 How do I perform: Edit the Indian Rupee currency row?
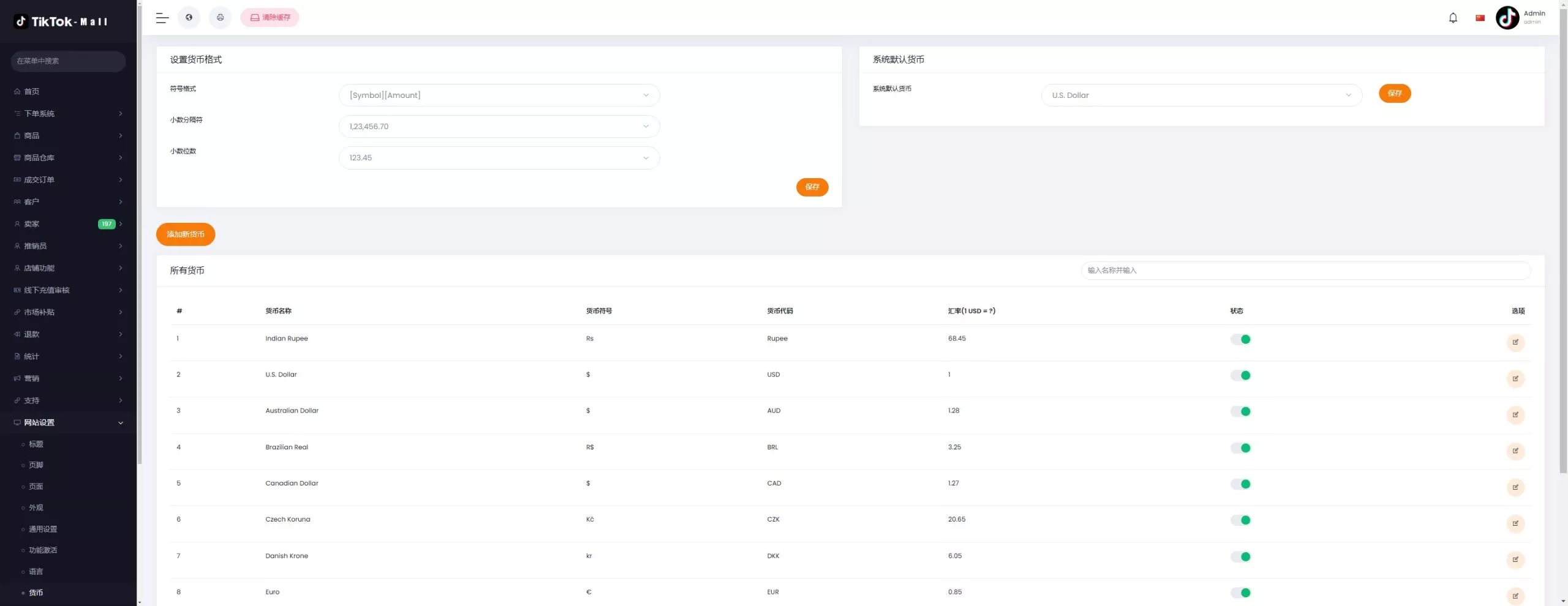tap(1515, 342)
